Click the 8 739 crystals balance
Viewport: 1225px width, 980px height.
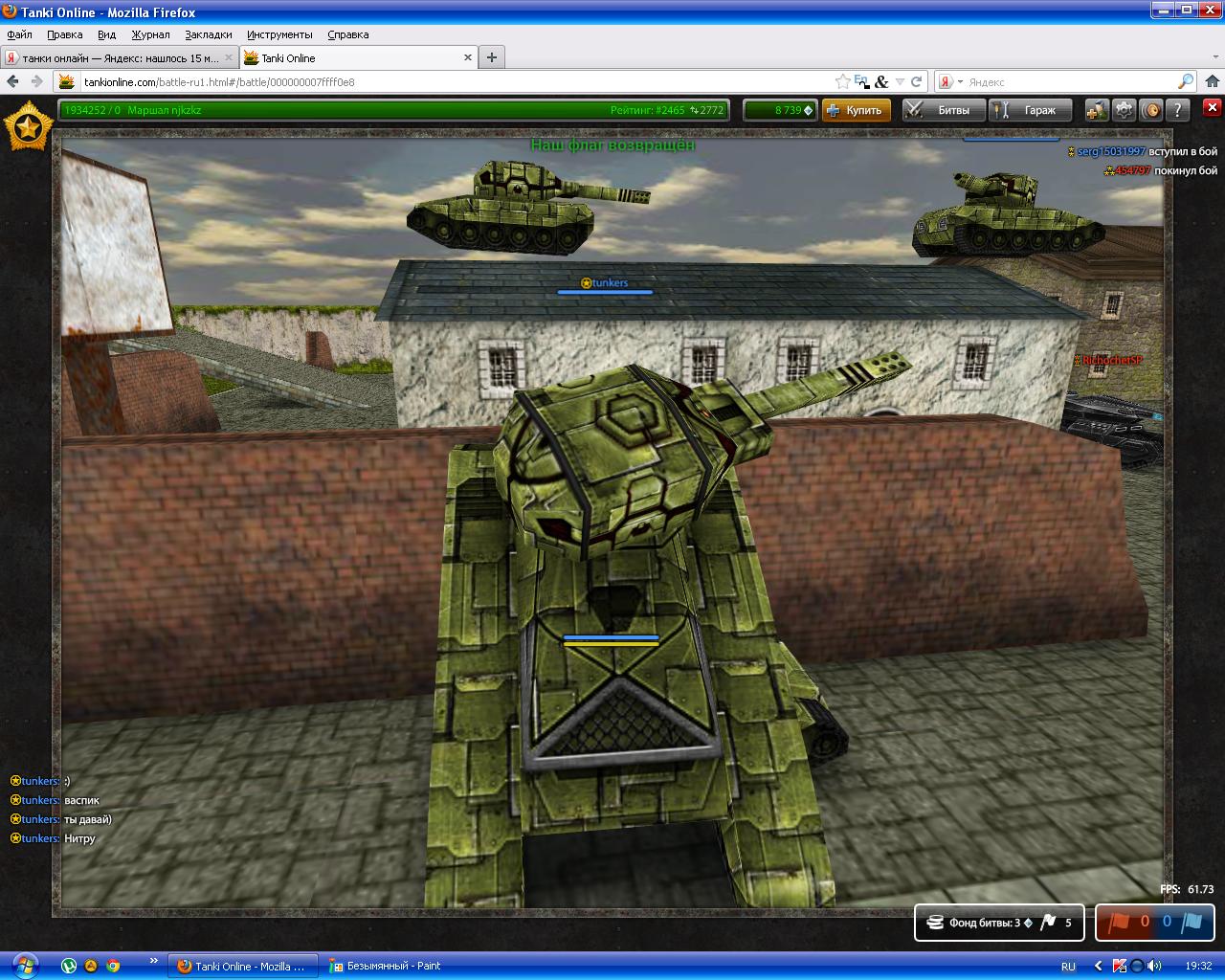[x=781, y=110]
